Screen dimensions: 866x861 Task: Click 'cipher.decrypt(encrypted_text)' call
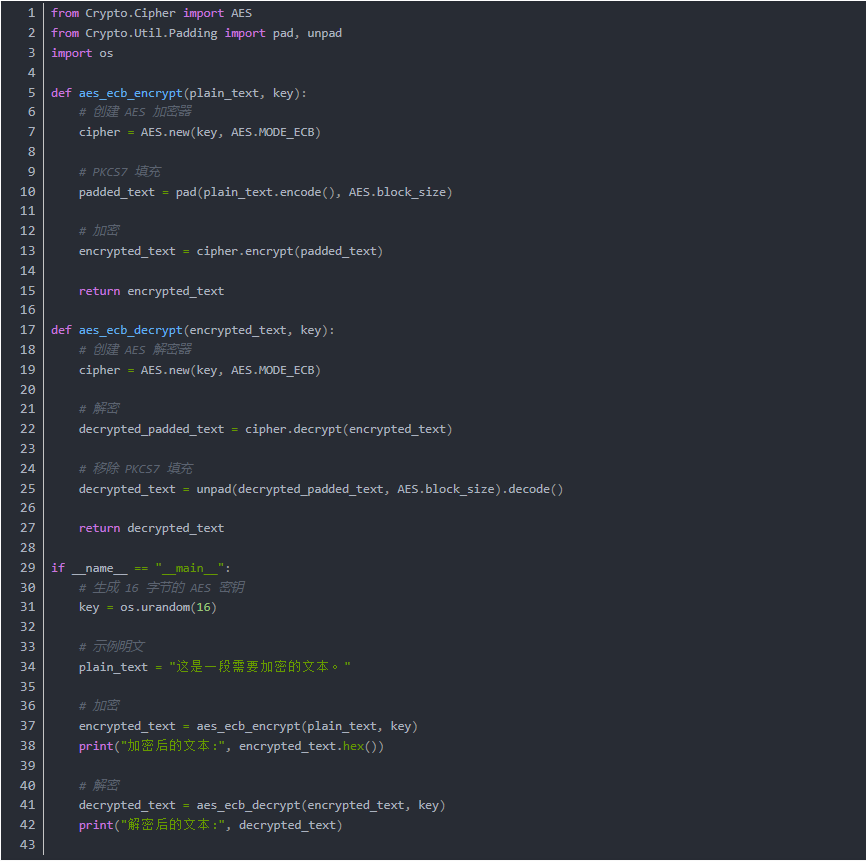point(348,429)
